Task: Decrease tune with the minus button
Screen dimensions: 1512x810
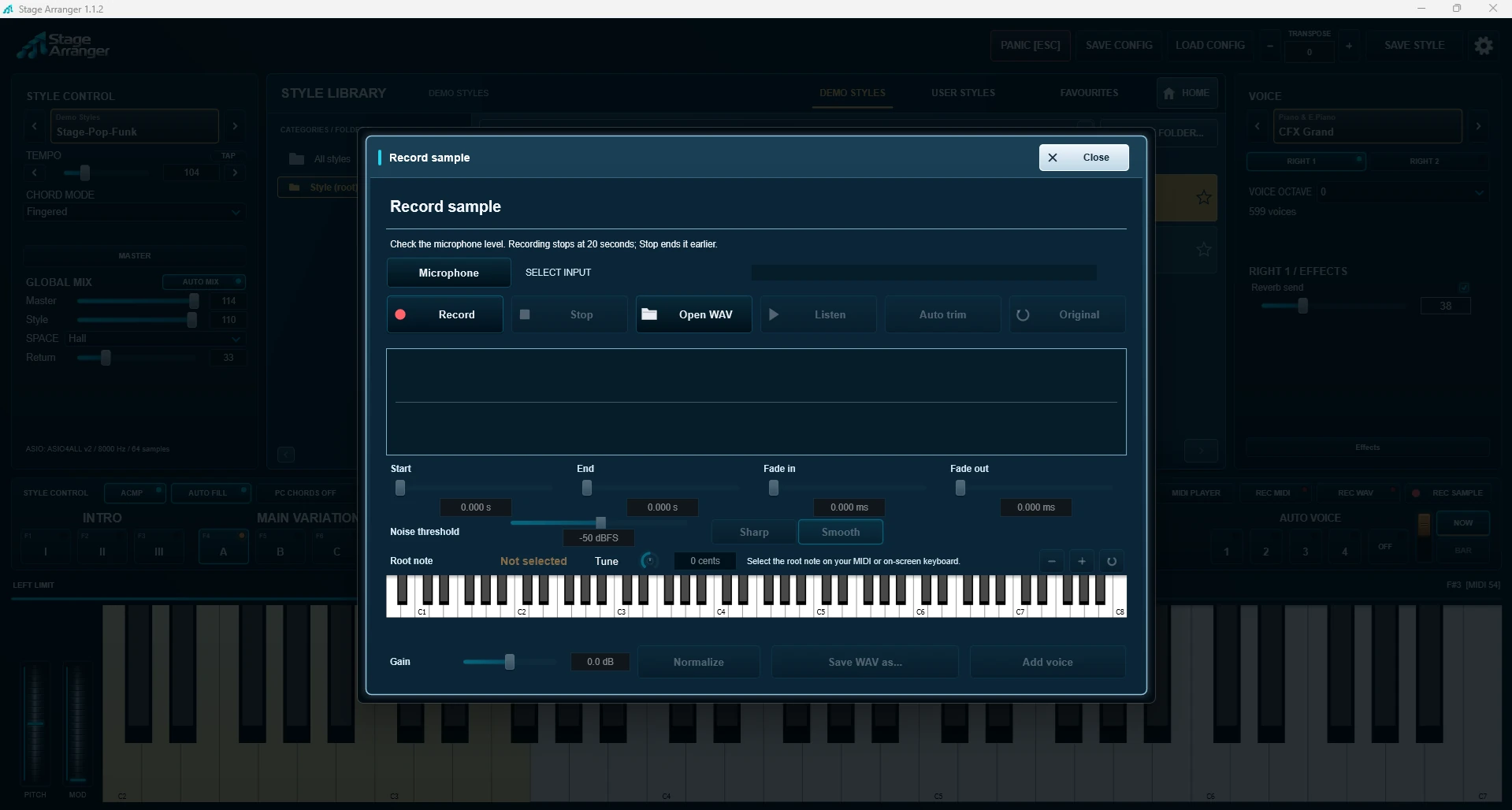Action: tap(1051, 561)
